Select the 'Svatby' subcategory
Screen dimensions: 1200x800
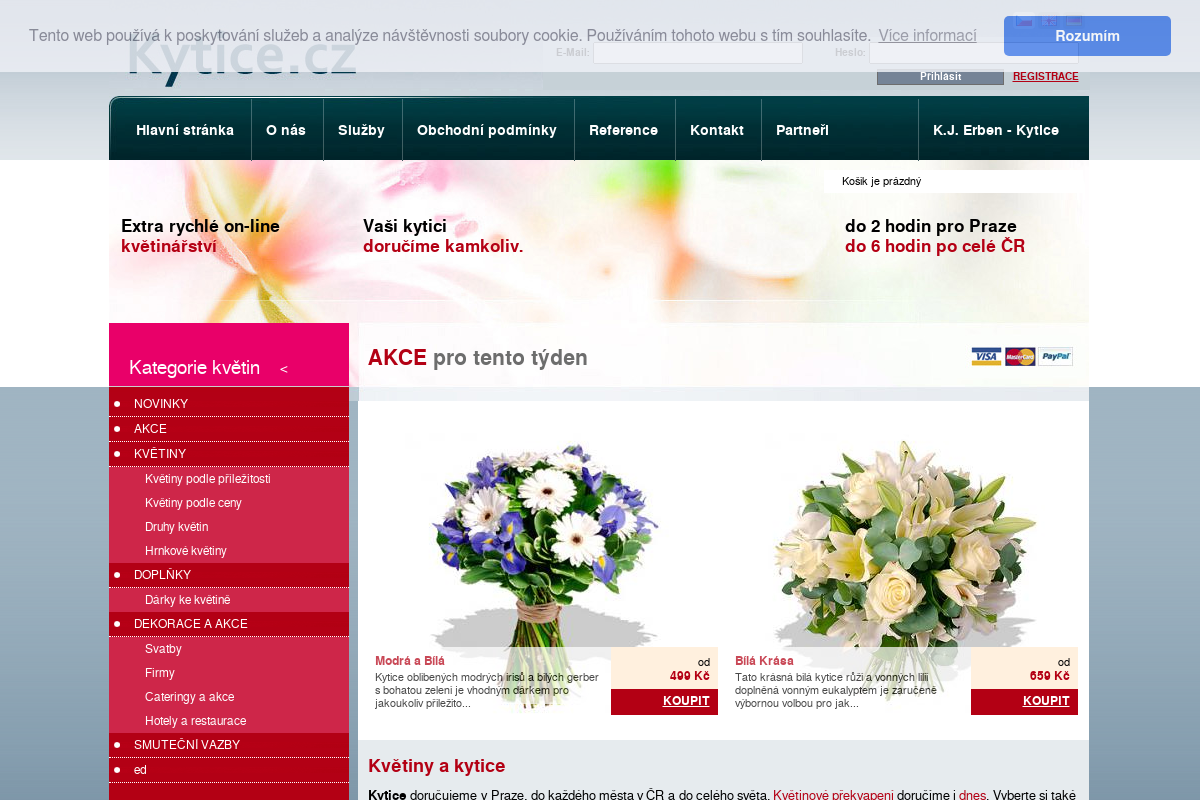tap(164, 648)
